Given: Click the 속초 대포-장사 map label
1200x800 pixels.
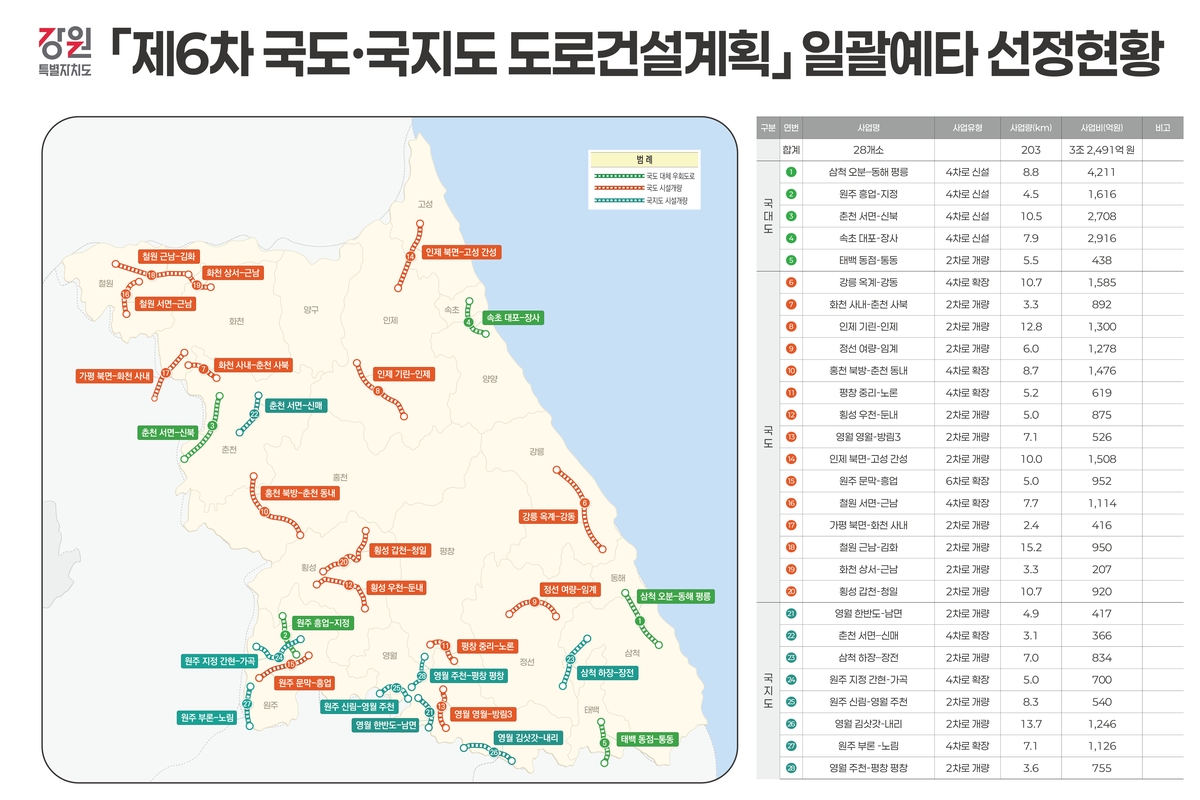Looking at the screenshot, I should (512, 318).
